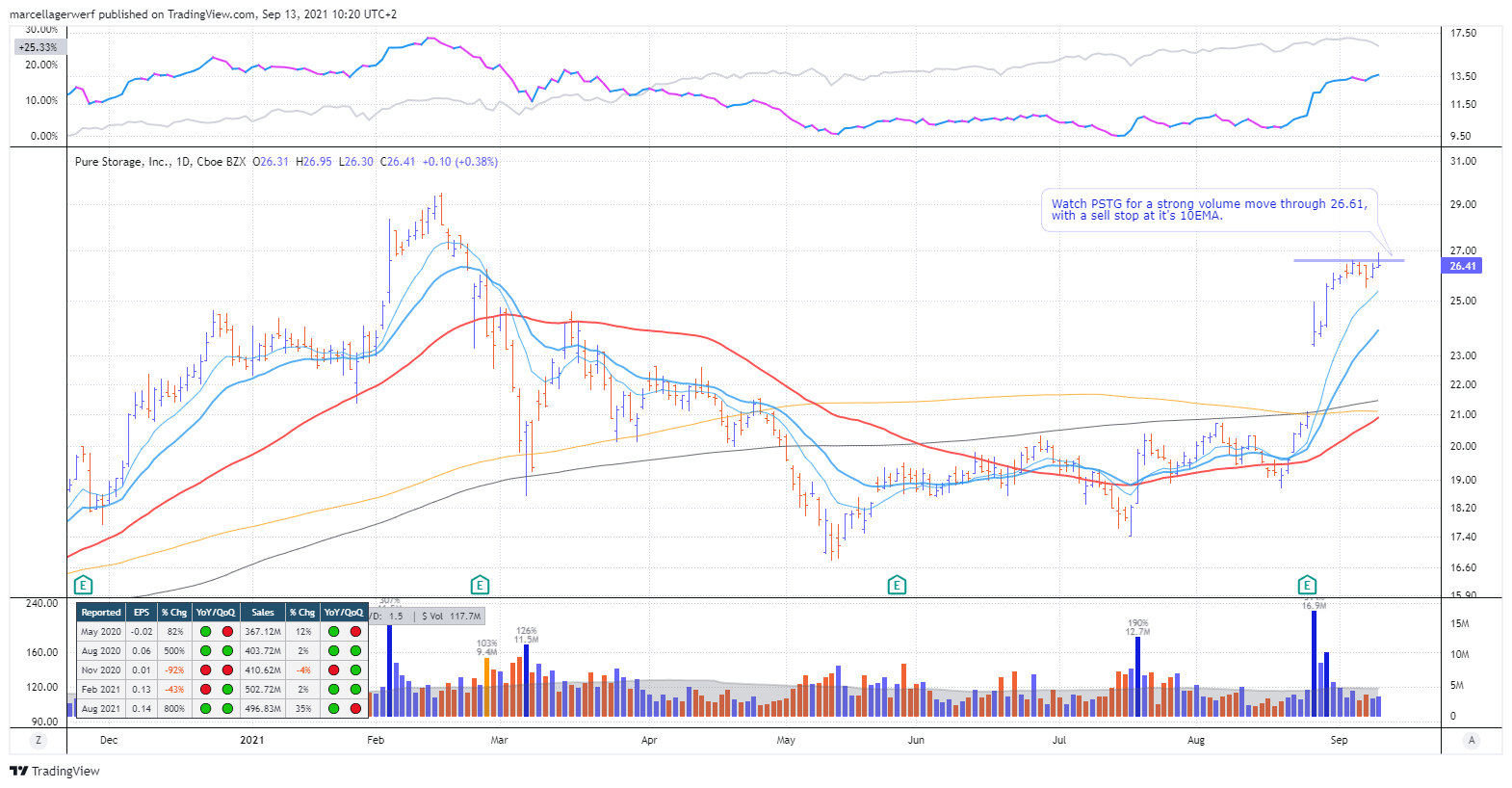This screenshot has width=1512, height=788.
Task: Click the 25.00 price axis label
Action: click(x=1463, y=301)
